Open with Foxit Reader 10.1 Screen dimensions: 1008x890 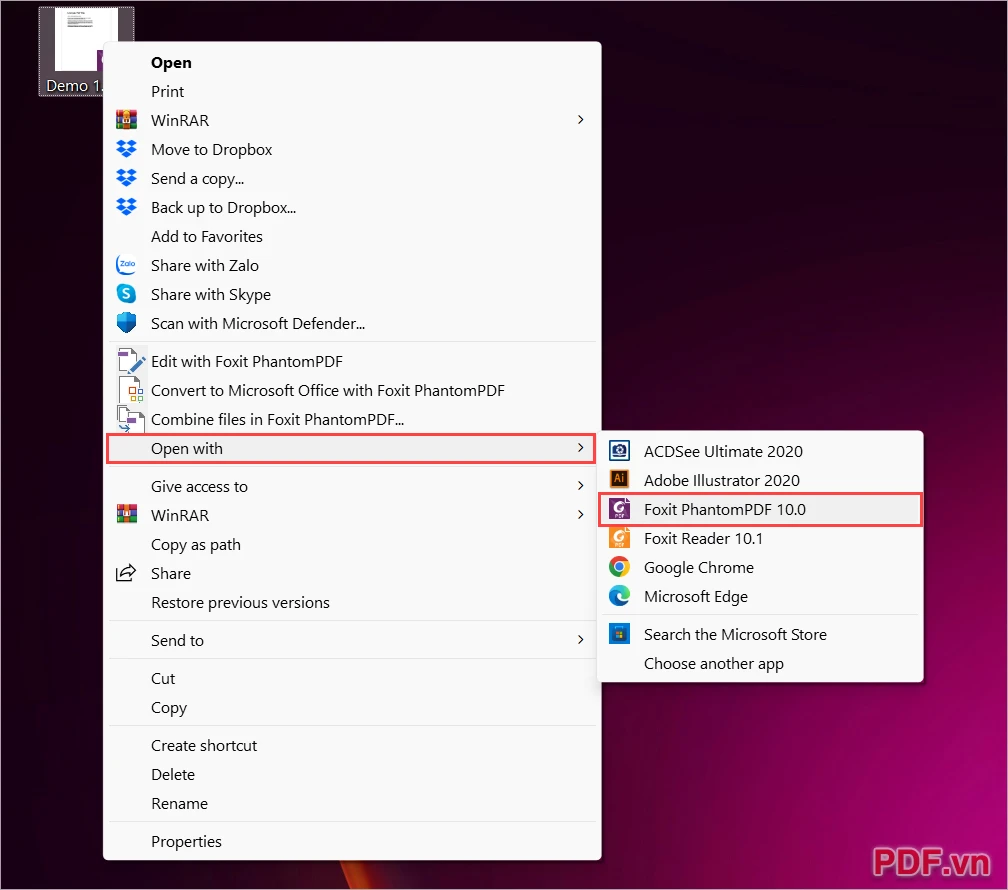point(760,538)
